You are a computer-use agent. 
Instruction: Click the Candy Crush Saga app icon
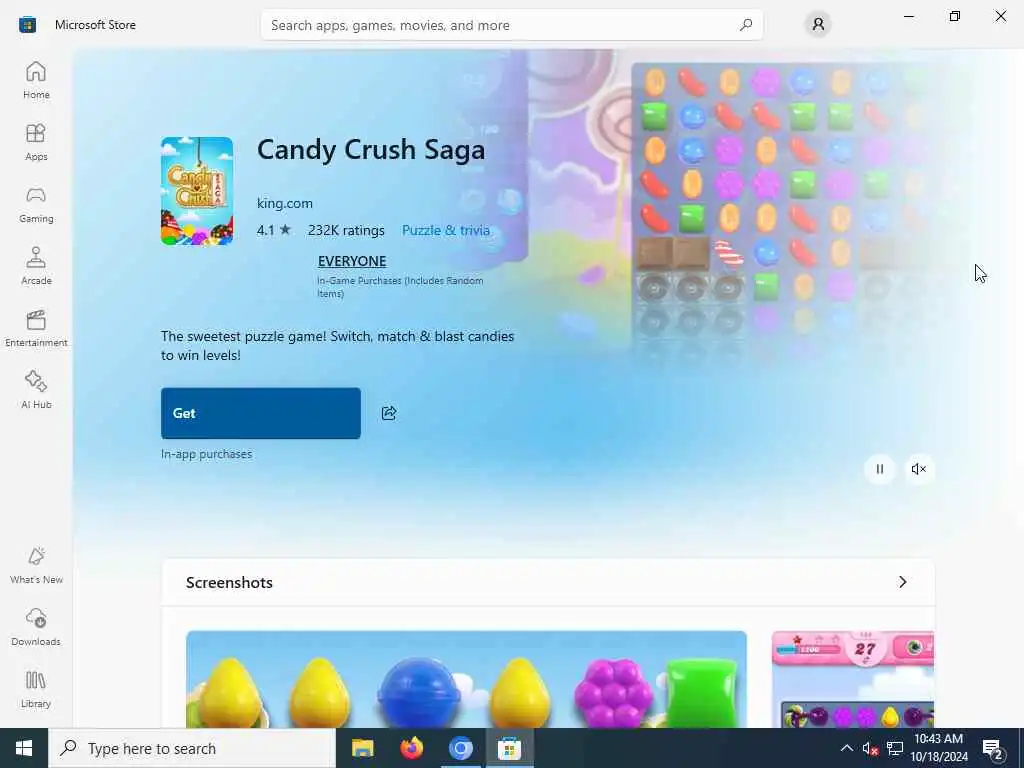click(197, 191)
